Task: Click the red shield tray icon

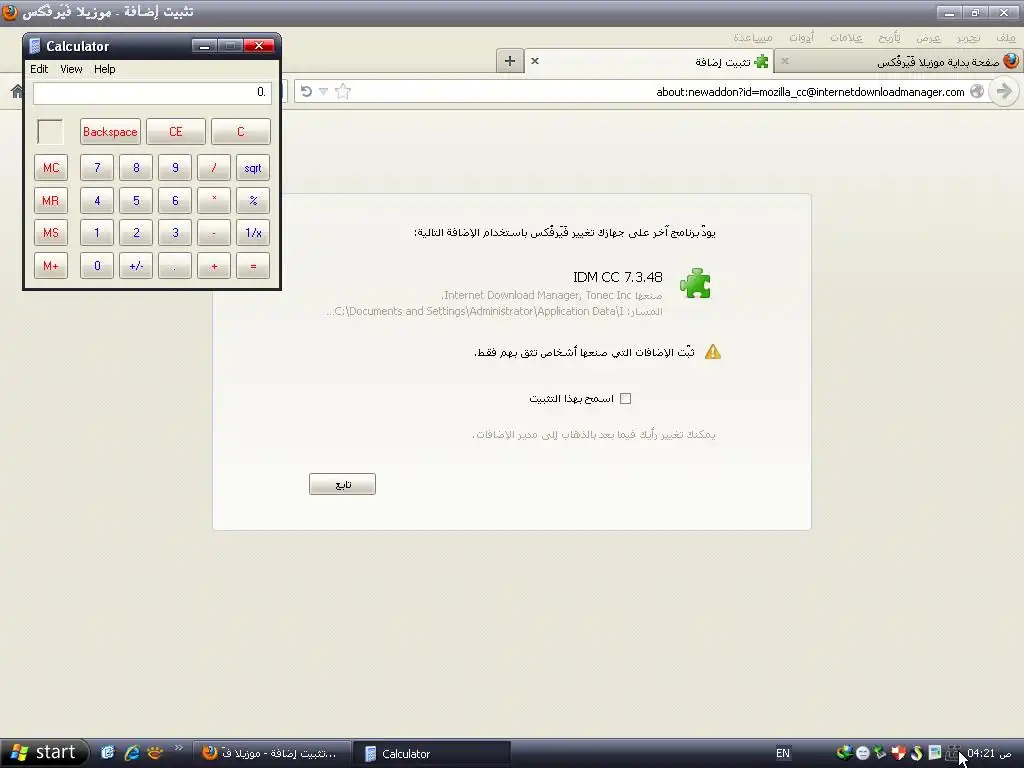Action: click(x=899, y=753)
